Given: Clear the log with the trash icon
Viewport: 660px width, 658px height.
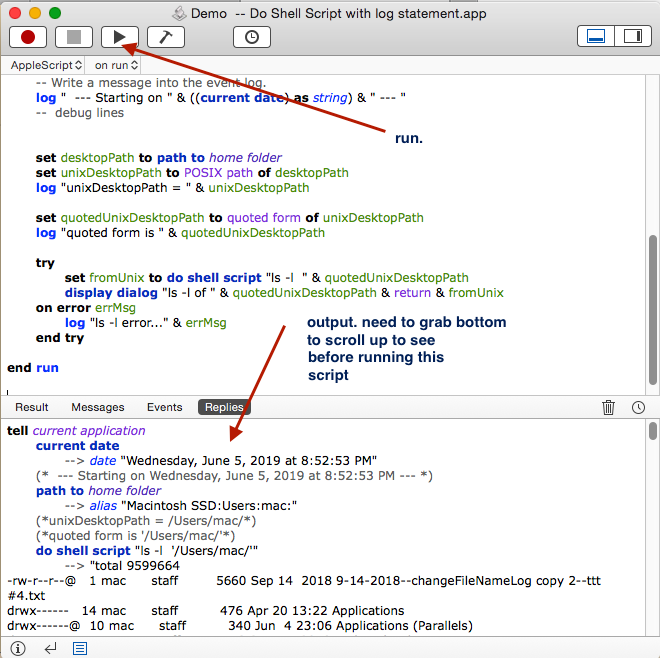Looking at the screenshot, I should pyautogui.click(x=608, y=407).
